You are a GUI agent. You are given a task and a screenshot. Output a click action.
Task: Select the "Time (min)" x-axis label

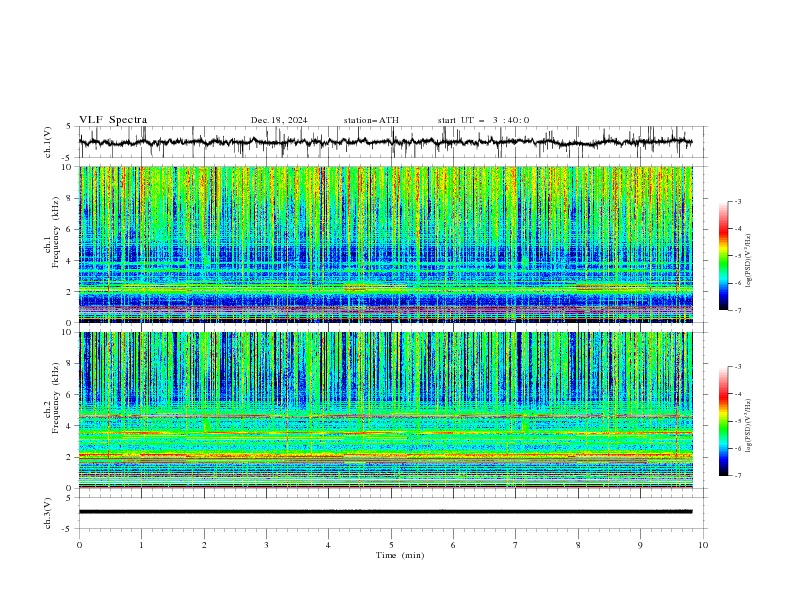click(x=400, y=555)
